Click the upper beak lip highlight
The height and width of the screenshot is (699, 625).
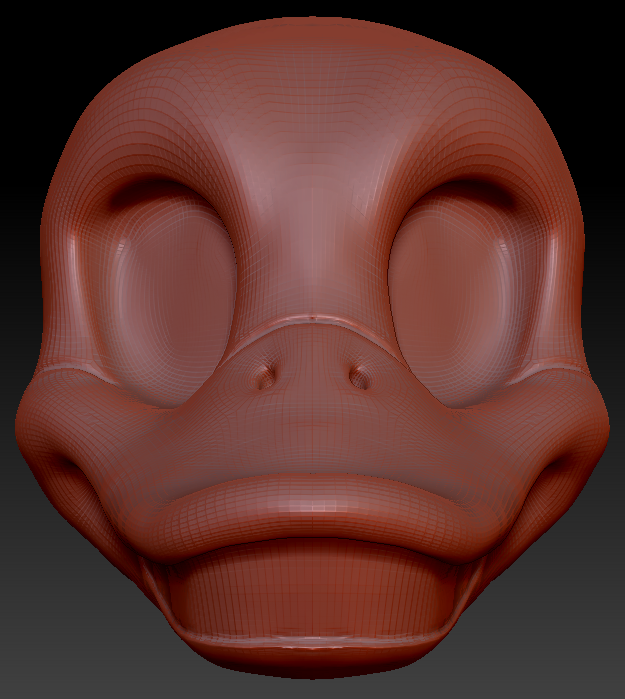tap(312, 506)
